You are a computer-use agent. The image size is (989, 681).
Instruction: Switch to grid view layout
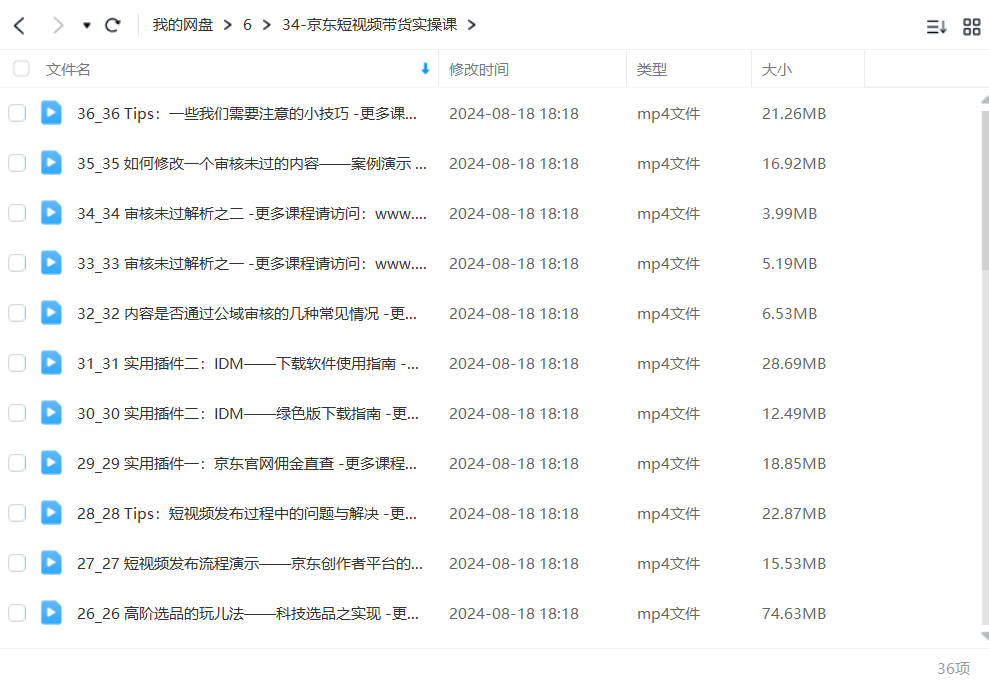point(971,26)
